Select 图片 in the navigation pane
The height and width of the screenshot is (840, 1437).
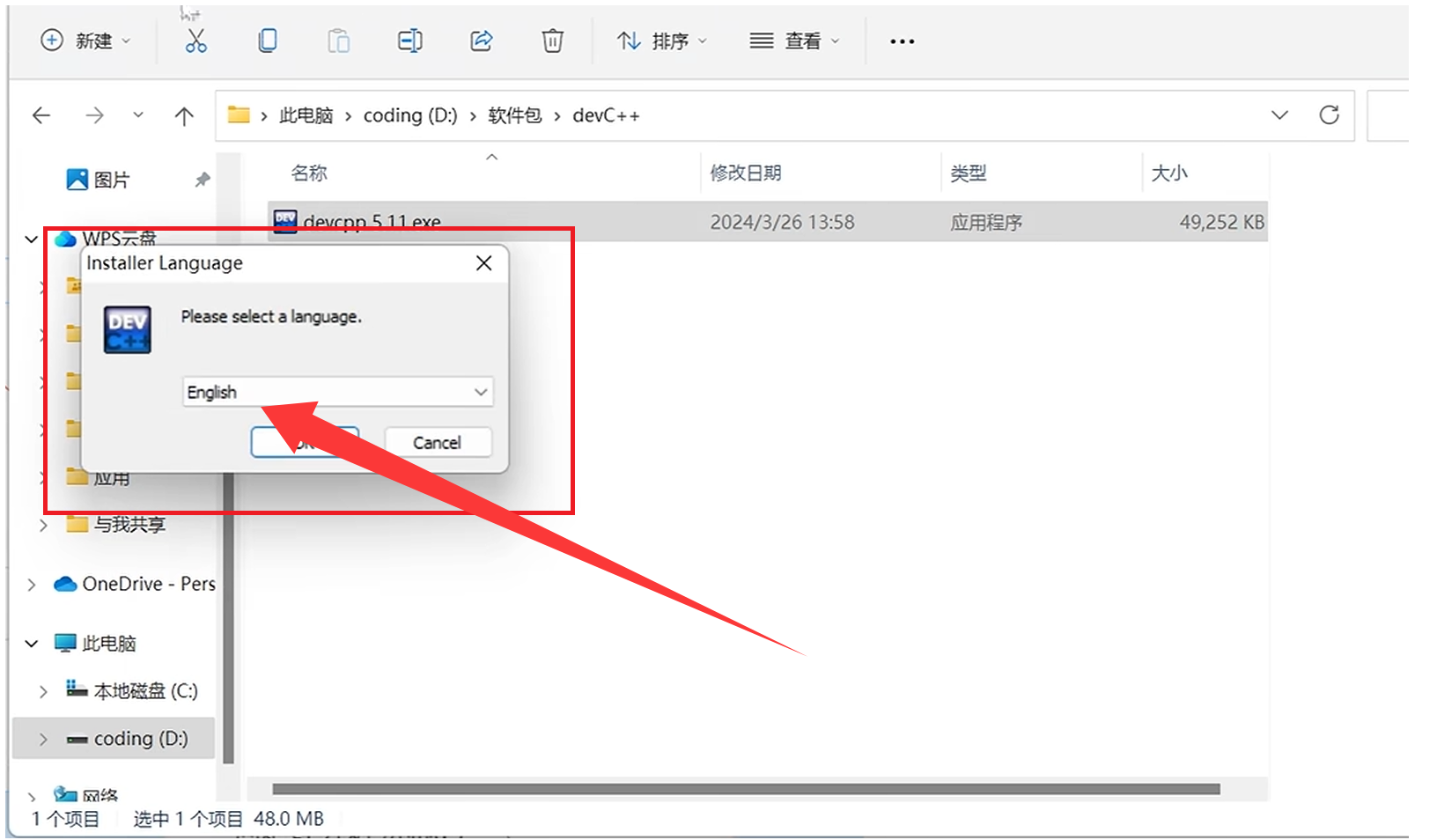coord(112,180)
